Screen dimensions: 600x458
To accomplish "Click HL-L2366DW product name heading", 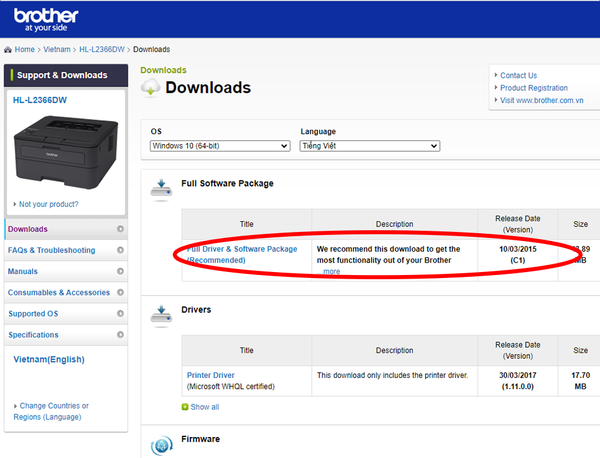I will 40,100.
